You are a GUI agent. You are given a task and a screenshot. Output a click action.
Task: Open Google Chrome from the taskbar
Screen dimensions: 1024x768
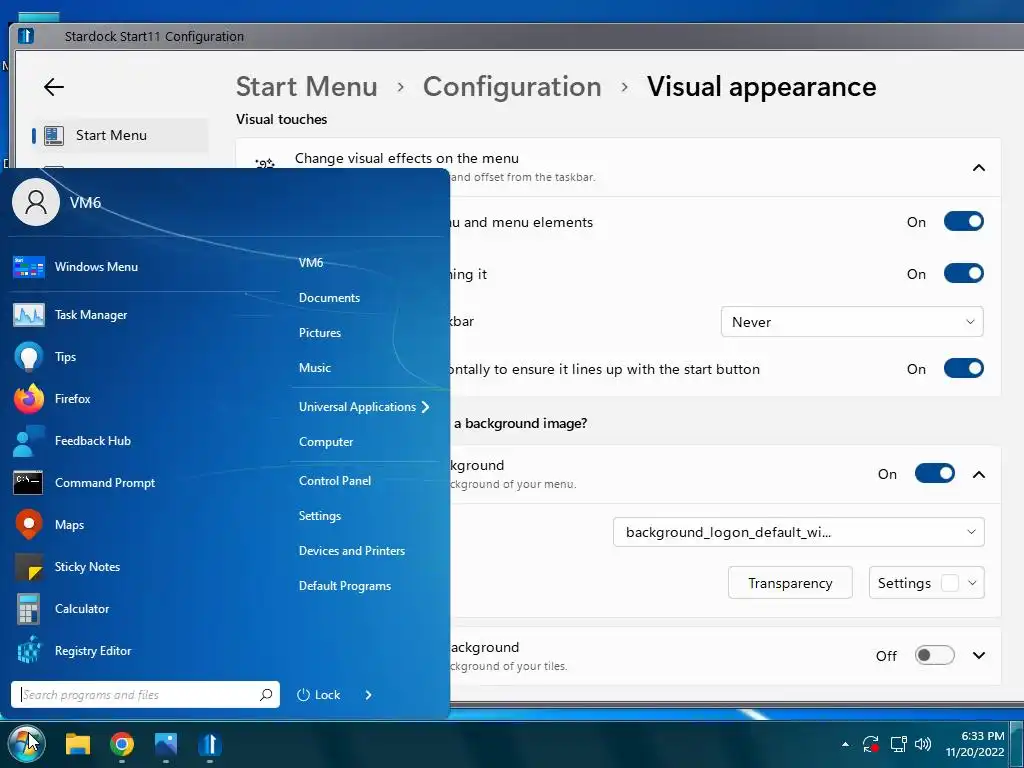pos(122,744)
